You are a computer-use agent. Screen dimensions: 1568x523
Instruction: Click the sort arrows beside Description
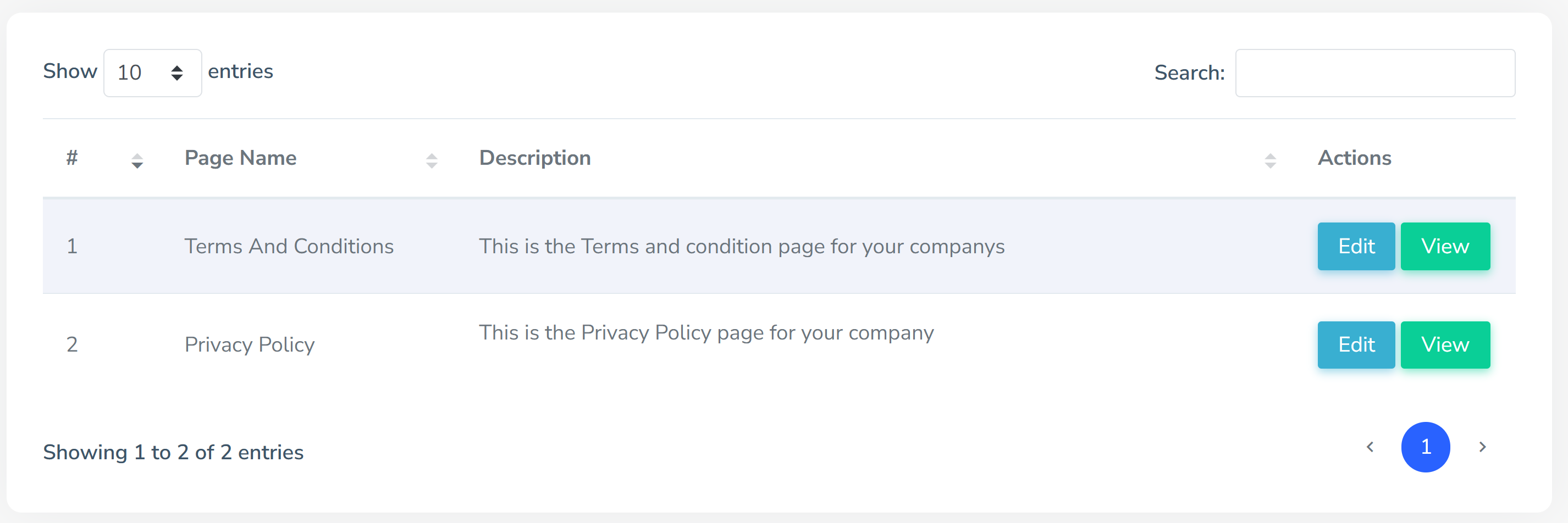pos(1270,160)
